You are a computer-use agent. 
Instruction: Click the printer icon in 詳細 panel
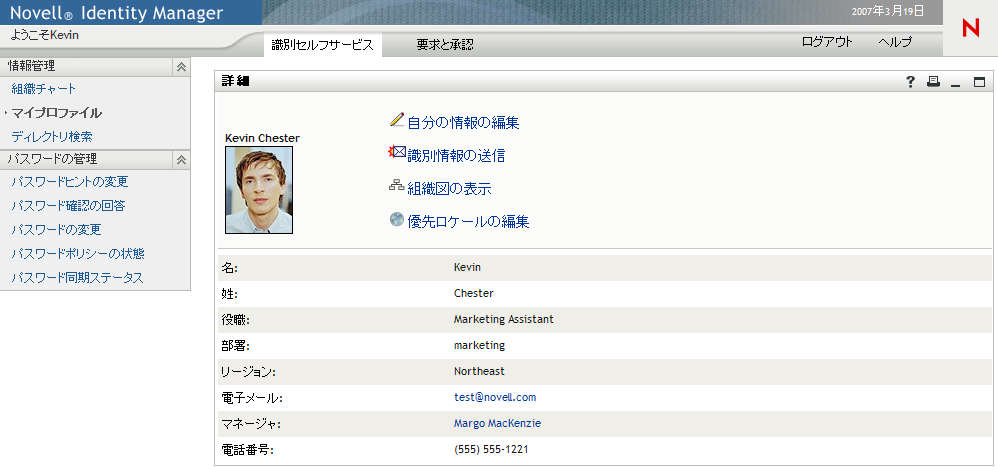(x=933, y=81)
